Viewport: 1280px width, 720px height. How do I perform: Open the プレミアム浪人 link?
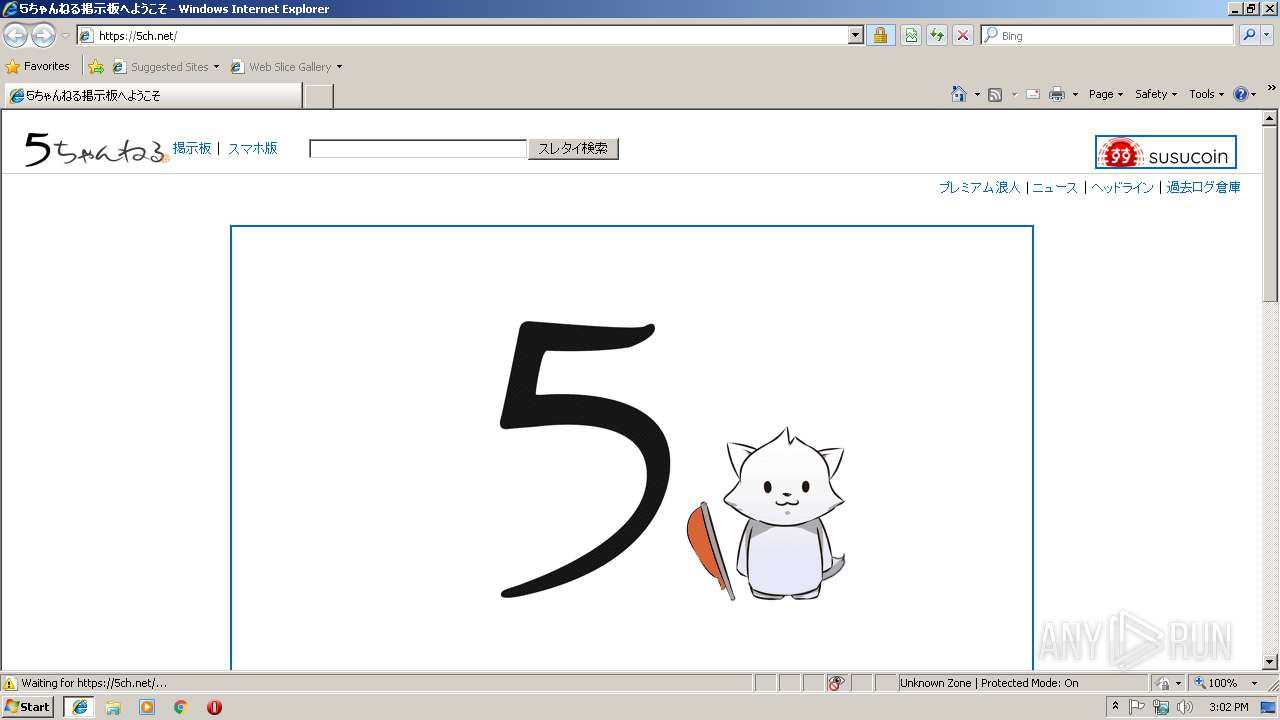[x=979, y=187]
